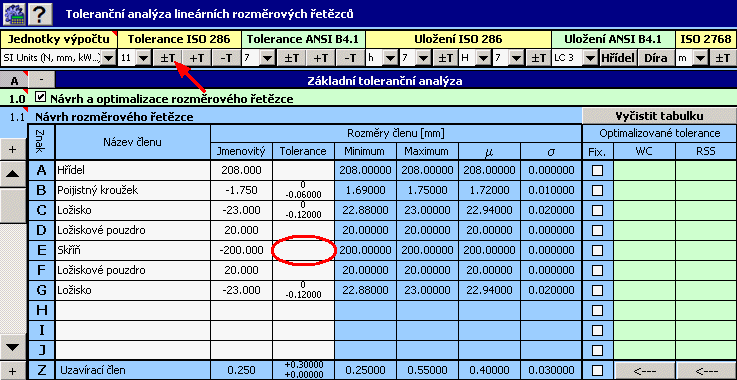737x380 pixels.
Task: Apply ±T for hole fit H7
Action: click(x=538, y=58)
